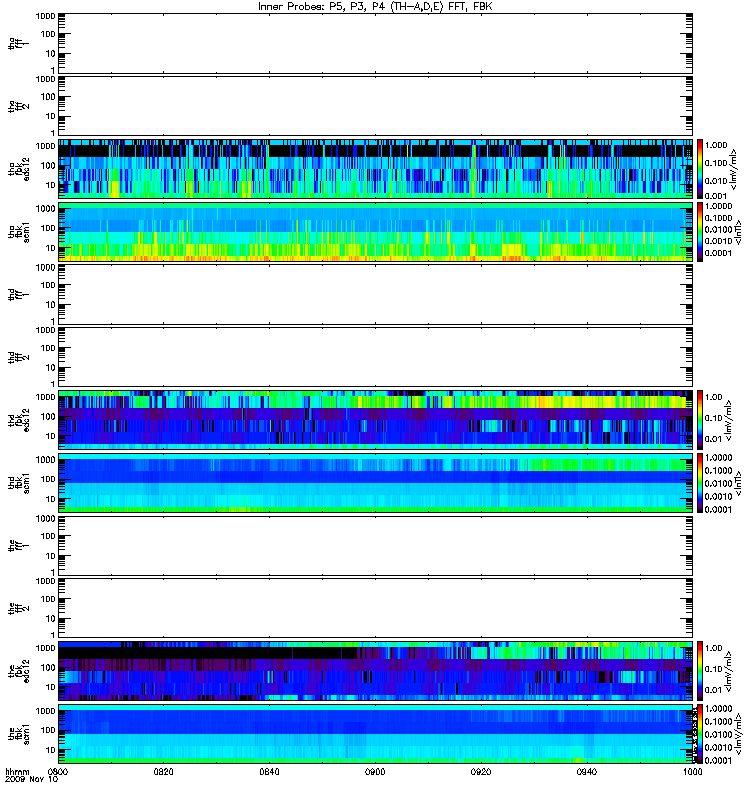Click the "0900" time axis label
The height and width of the screenshot is (800, 750).
375,771
